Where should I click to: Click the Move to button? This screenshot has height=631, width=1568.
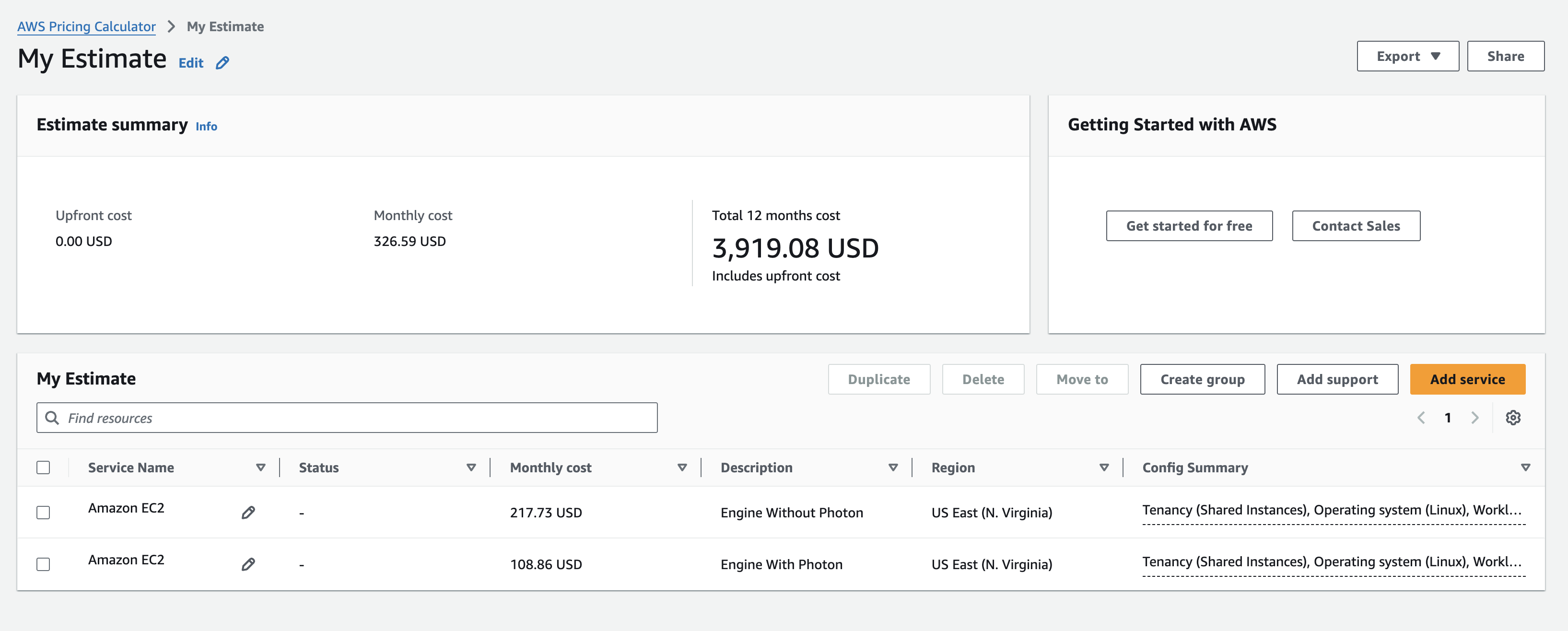[1082, 379]
